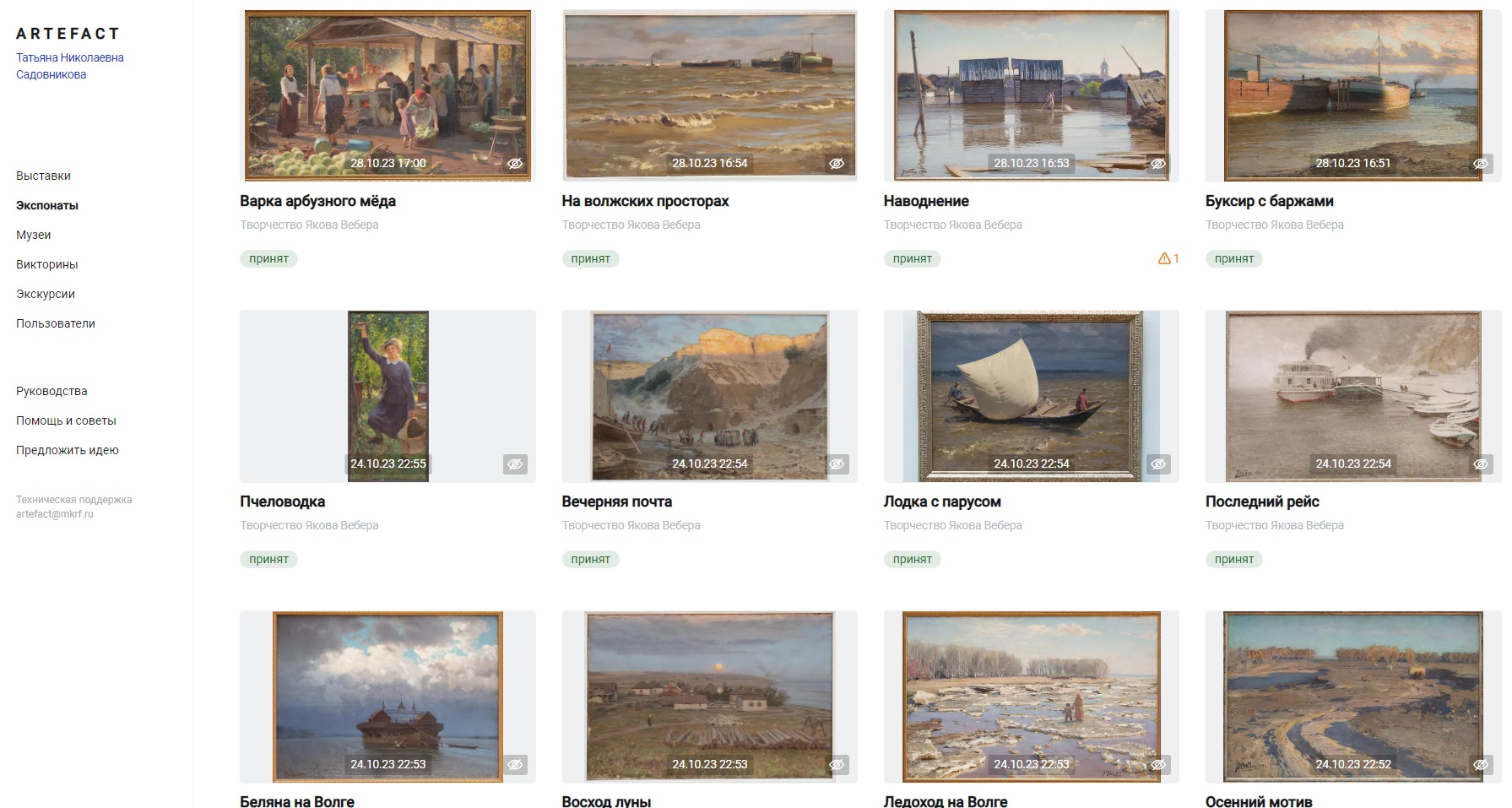
Task: Open Выставки in the sidebar
Action: click(x=43, y=176)
